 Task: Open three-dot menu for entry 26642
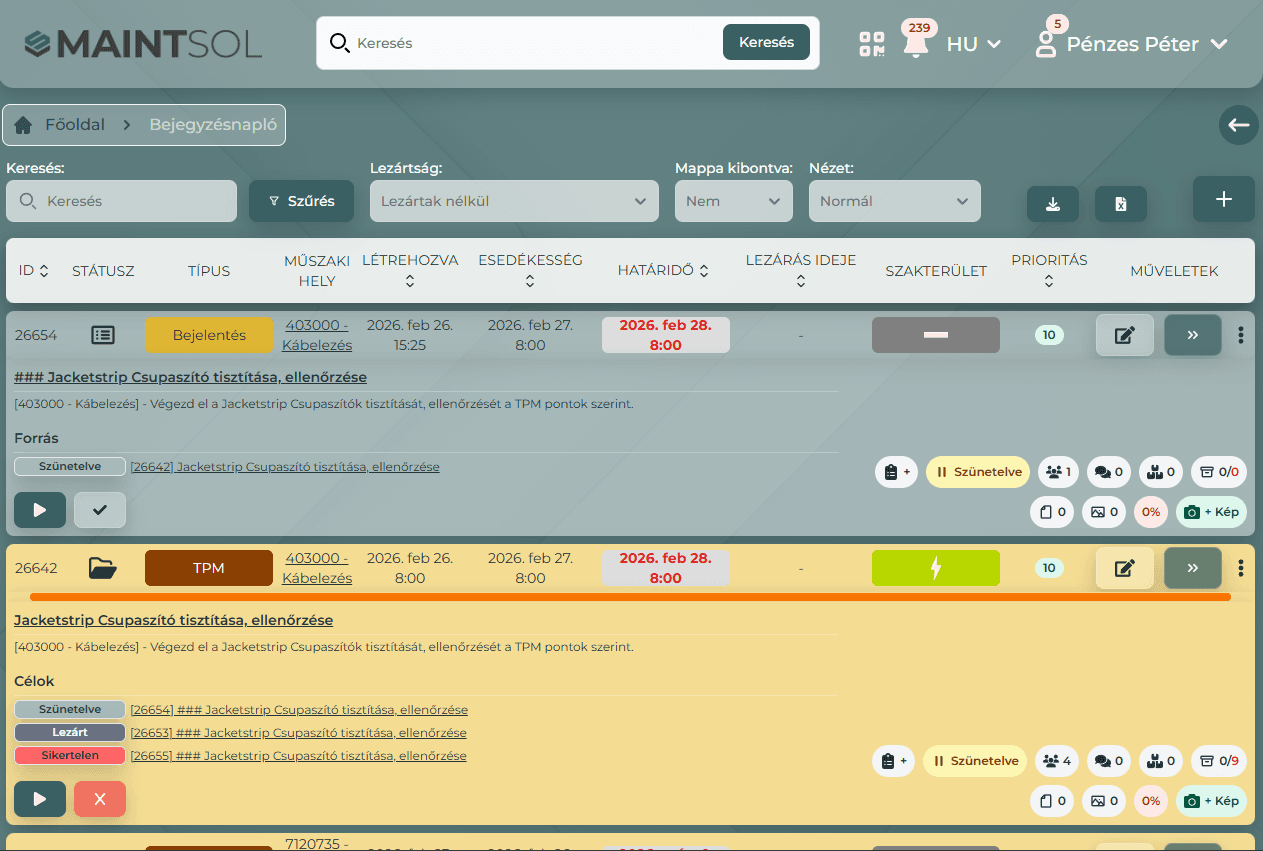click(x=1240, y=568)
